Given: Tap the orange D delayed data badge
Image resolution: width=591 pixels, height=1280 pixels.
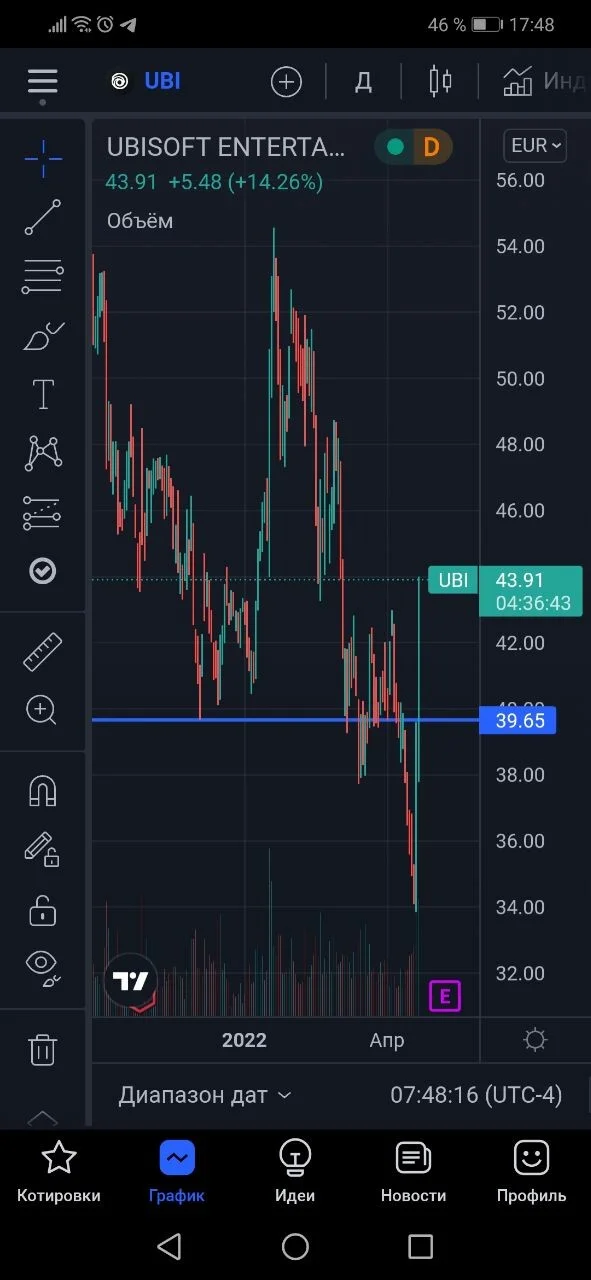Looking at the screenshot, I should (x=431, y=147).
